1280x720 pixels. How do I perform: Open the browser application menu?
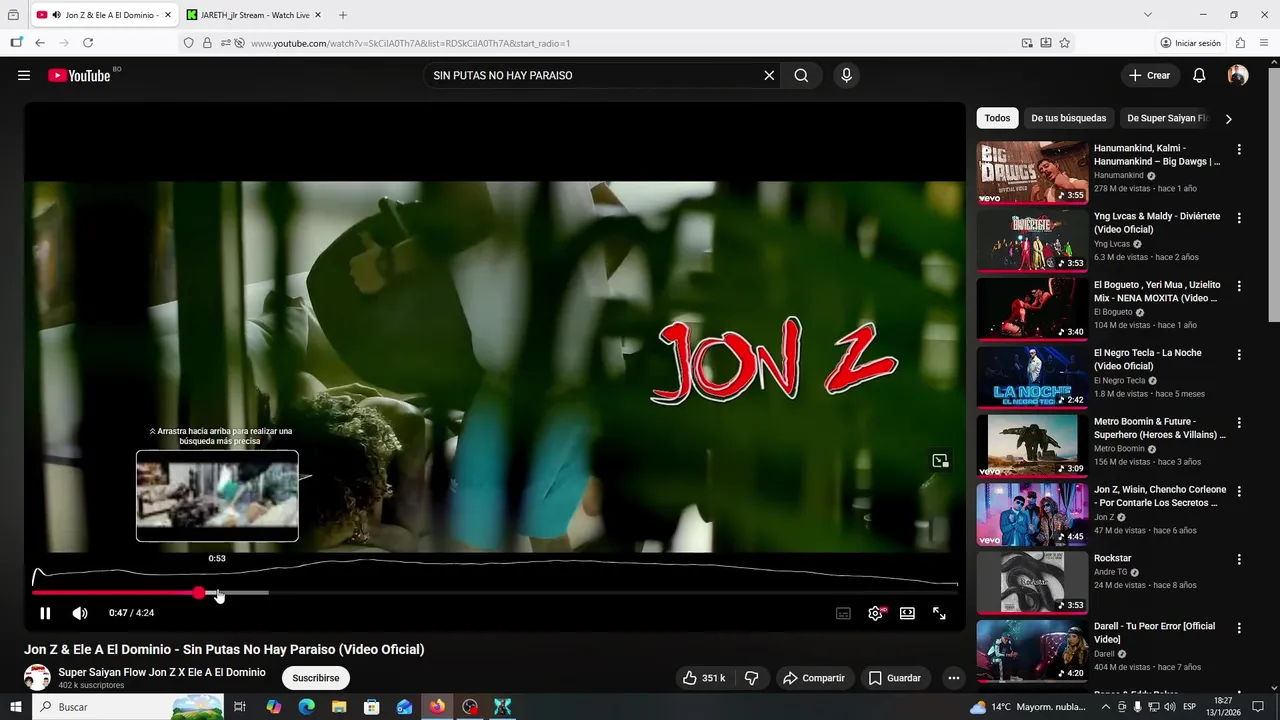(x=1264, y=43)
